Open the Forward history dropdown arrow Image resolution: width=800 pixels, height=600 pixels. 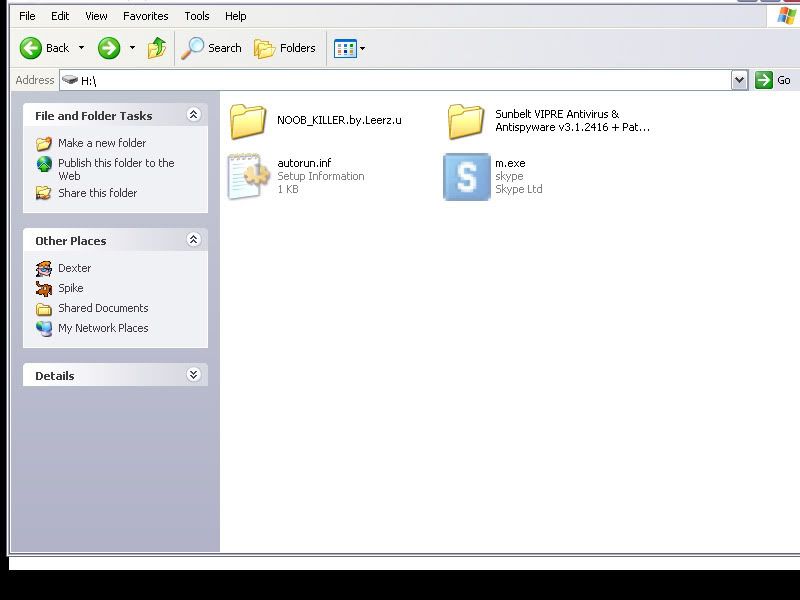tap(133, 48)
